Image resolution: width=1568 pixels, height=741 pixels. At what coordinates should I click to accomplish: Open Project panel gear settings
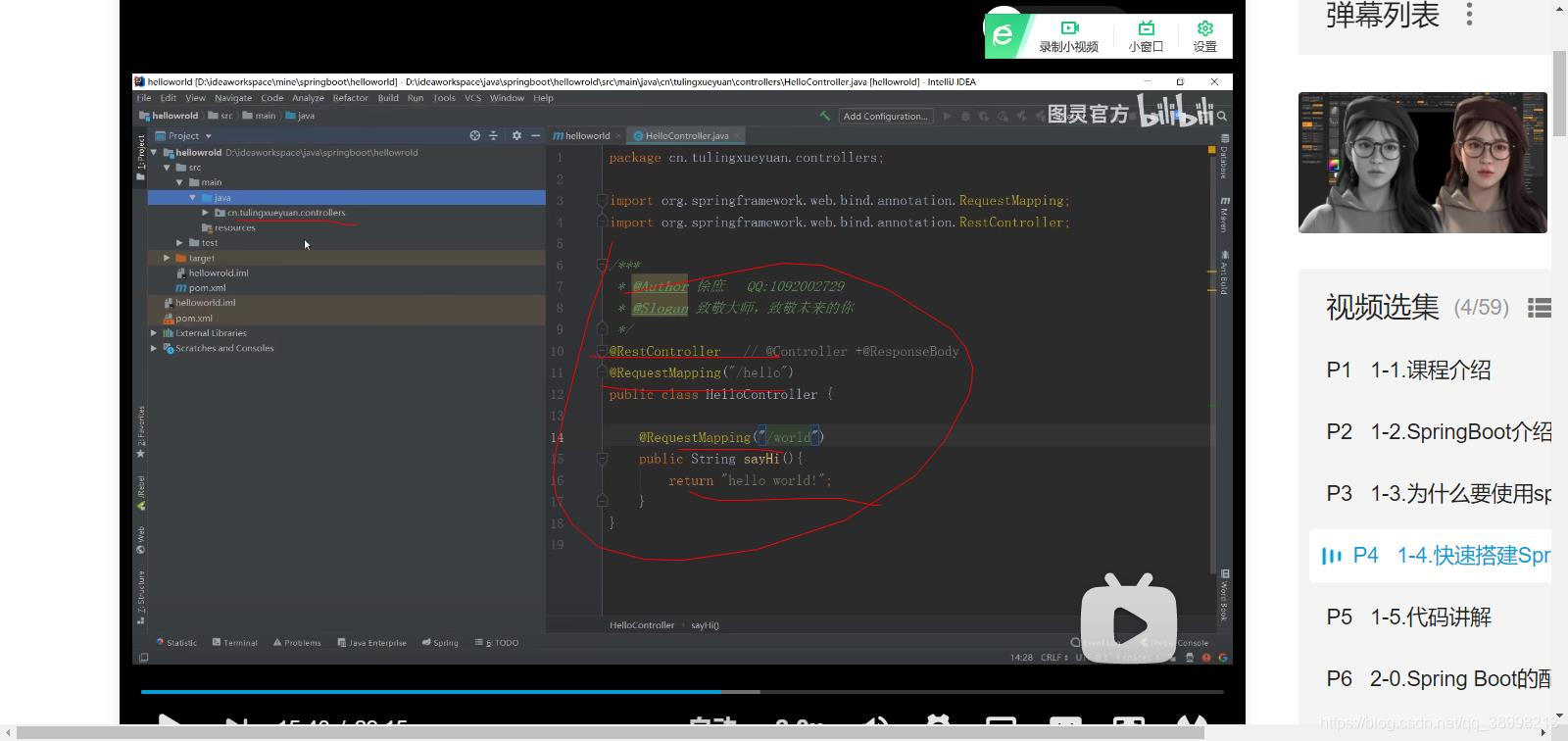coord(516,135)
